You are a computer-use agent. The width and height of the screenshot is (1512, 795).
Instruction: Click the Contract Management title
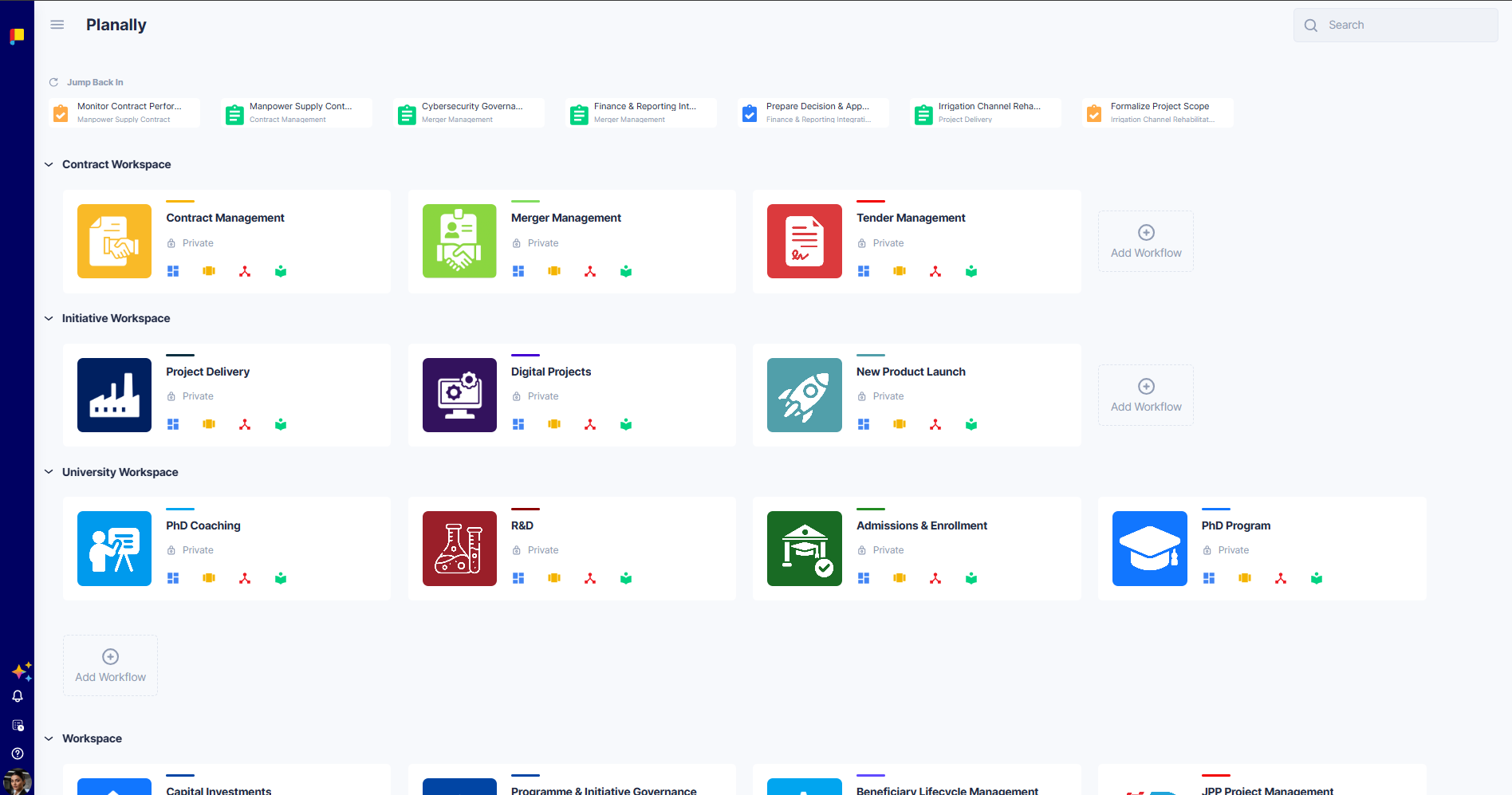[x=225, y=218]
